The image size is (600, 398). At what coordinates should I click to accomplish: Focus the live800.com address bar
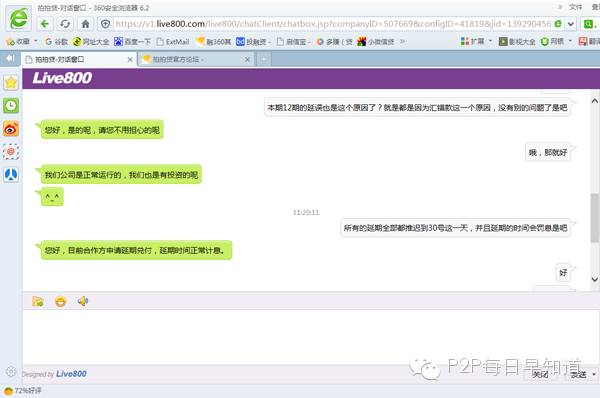333,24
